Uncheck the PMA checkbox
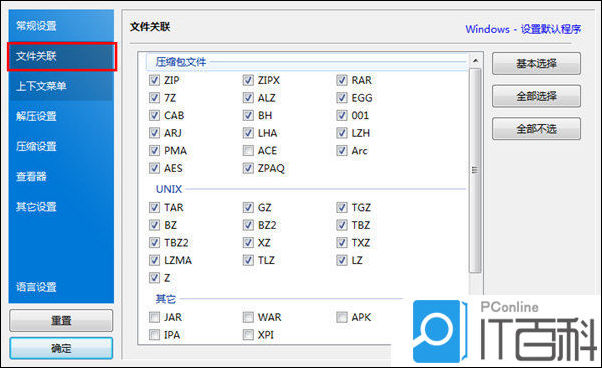602x368 pixels. tap(154, 150)
